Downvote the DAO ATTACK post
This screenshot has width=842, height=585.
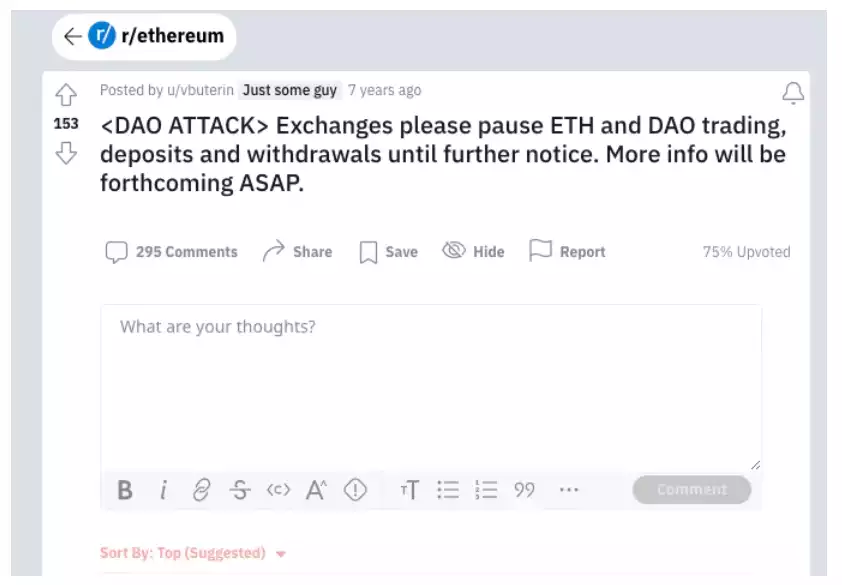click(x=66, y=153)
